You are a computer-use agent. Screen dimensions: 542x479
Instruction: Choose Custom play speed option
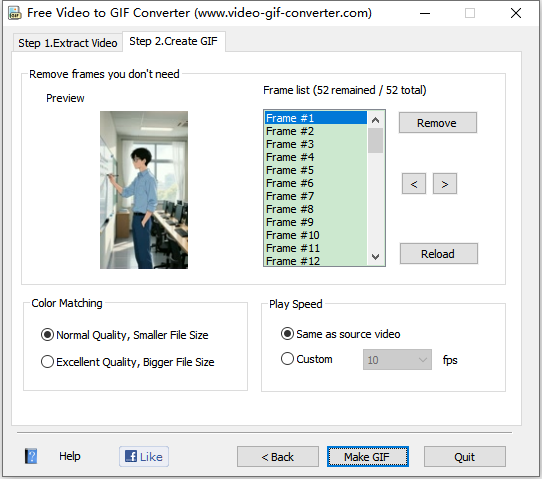307,359
